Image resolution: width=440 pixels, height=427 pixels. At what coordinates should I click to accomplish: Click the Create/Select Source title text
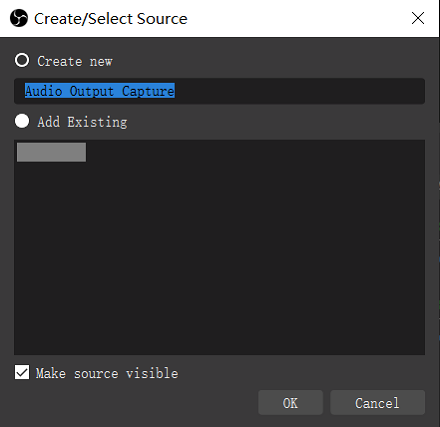click(111, 19)
